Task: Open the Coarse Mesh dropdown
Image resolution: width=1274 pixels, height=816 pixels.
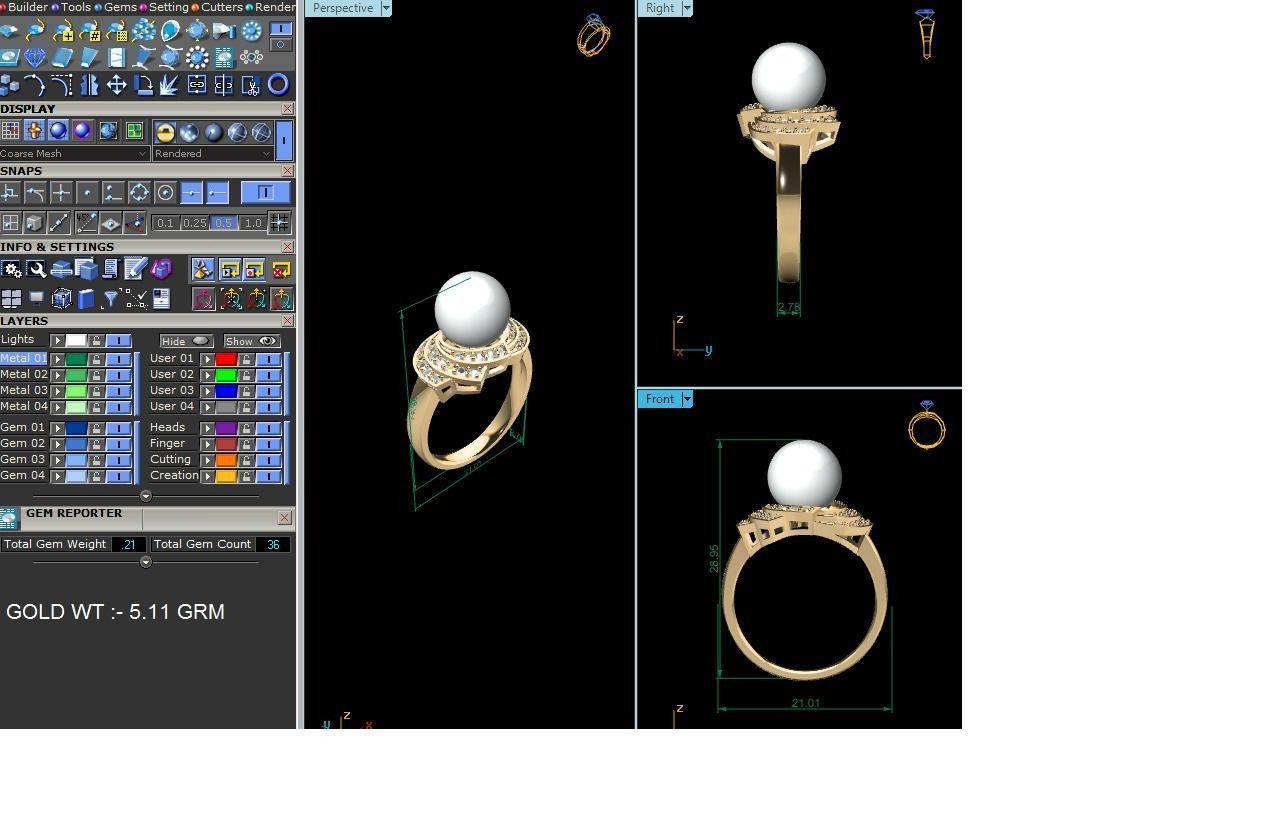Action: click(75, 153)
